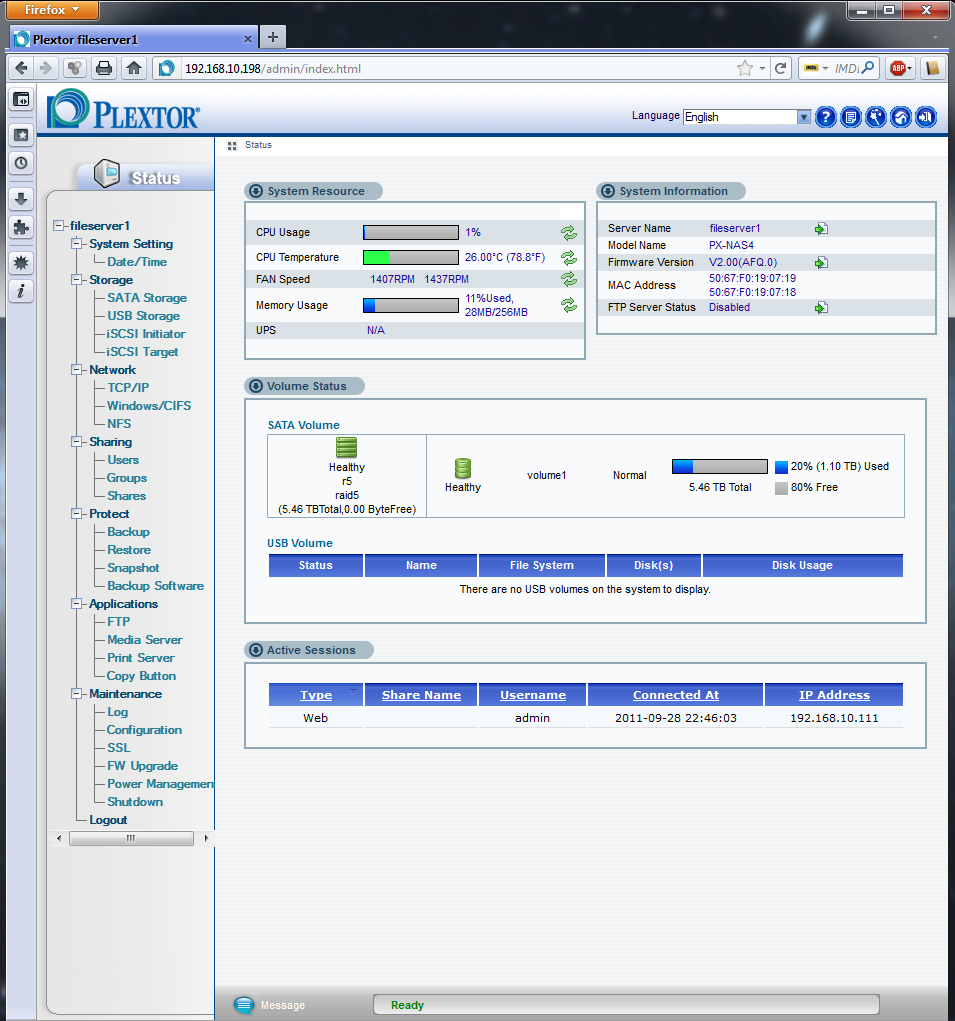Collapse the System Resource panel arrow
This screenshot has width=955, height=1021.
pos(256,191)
